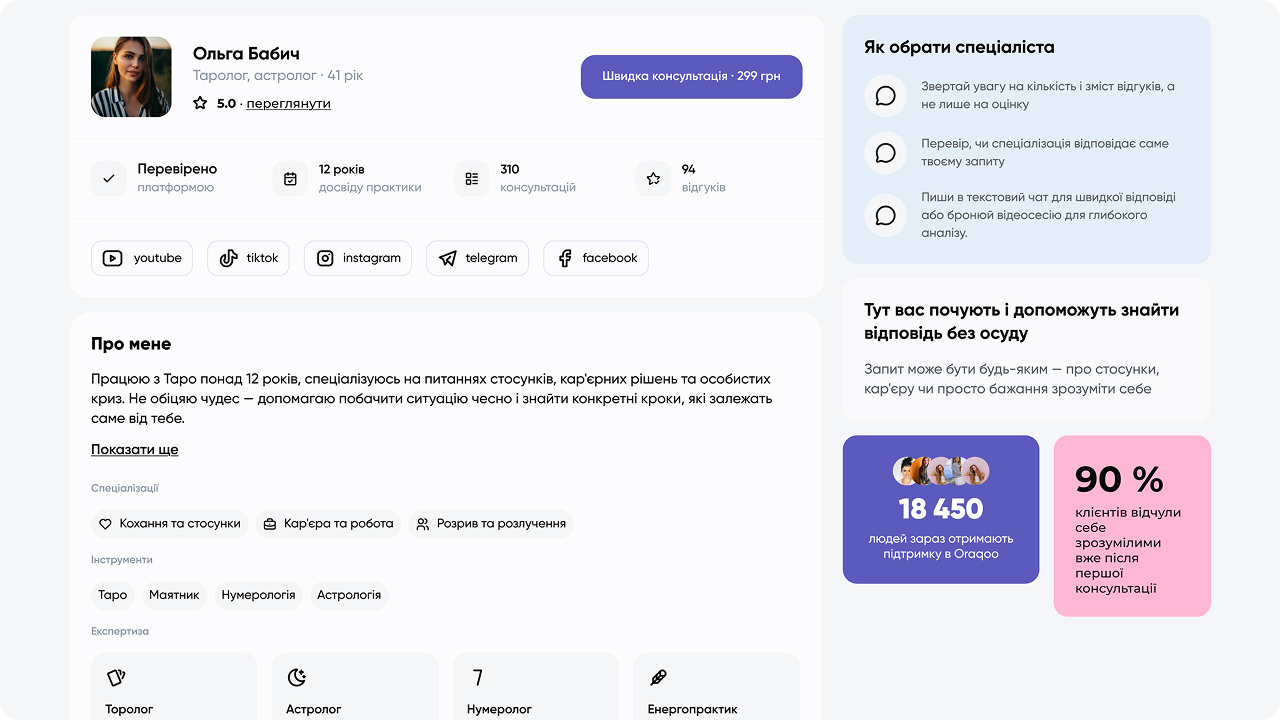The width and height of the screenshot is (1280, 720).
Task: Open the telegram social button
Action: (477, 258)
